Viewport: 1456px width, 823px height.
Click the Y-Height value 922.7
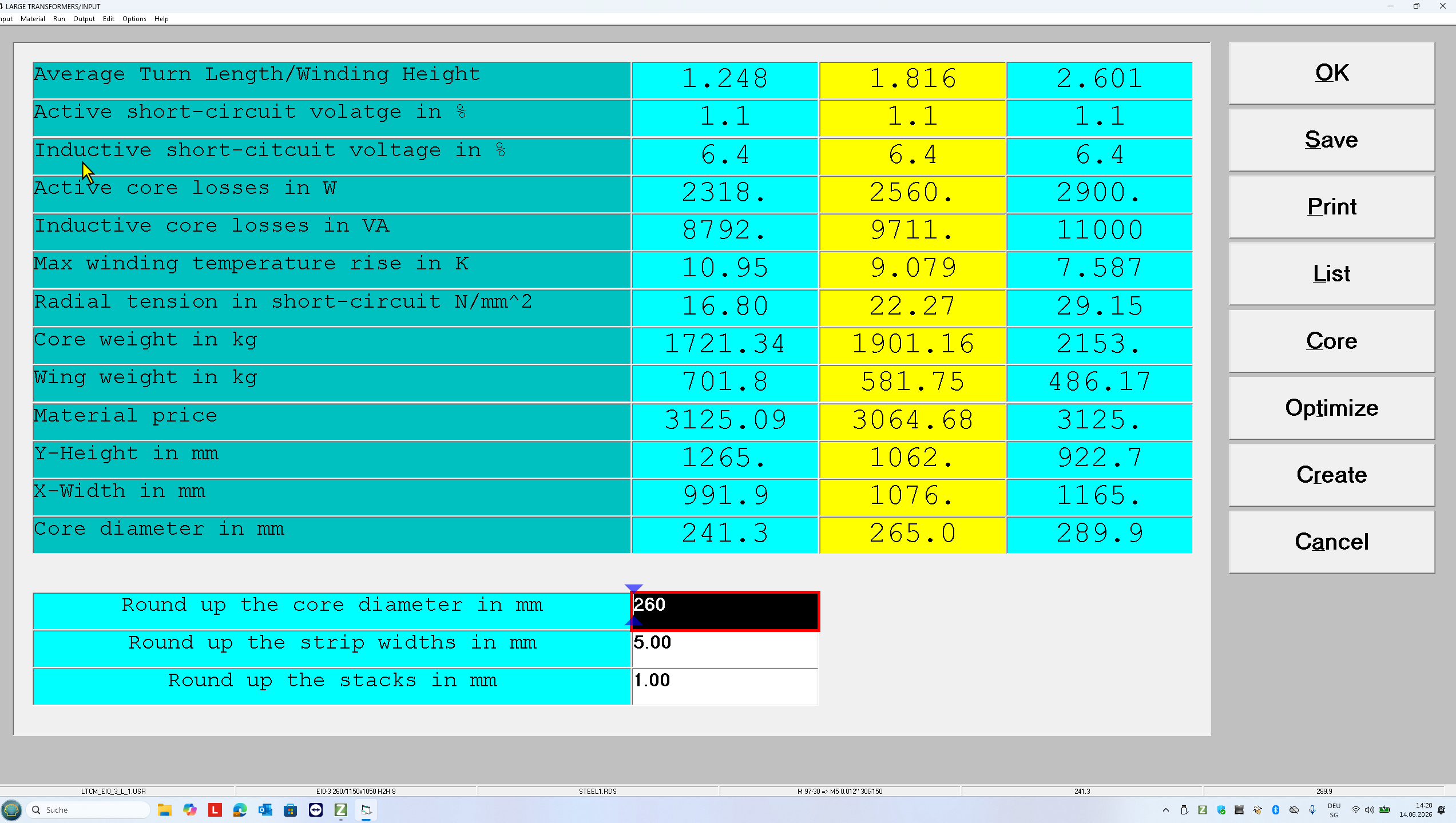point(1100,459)
